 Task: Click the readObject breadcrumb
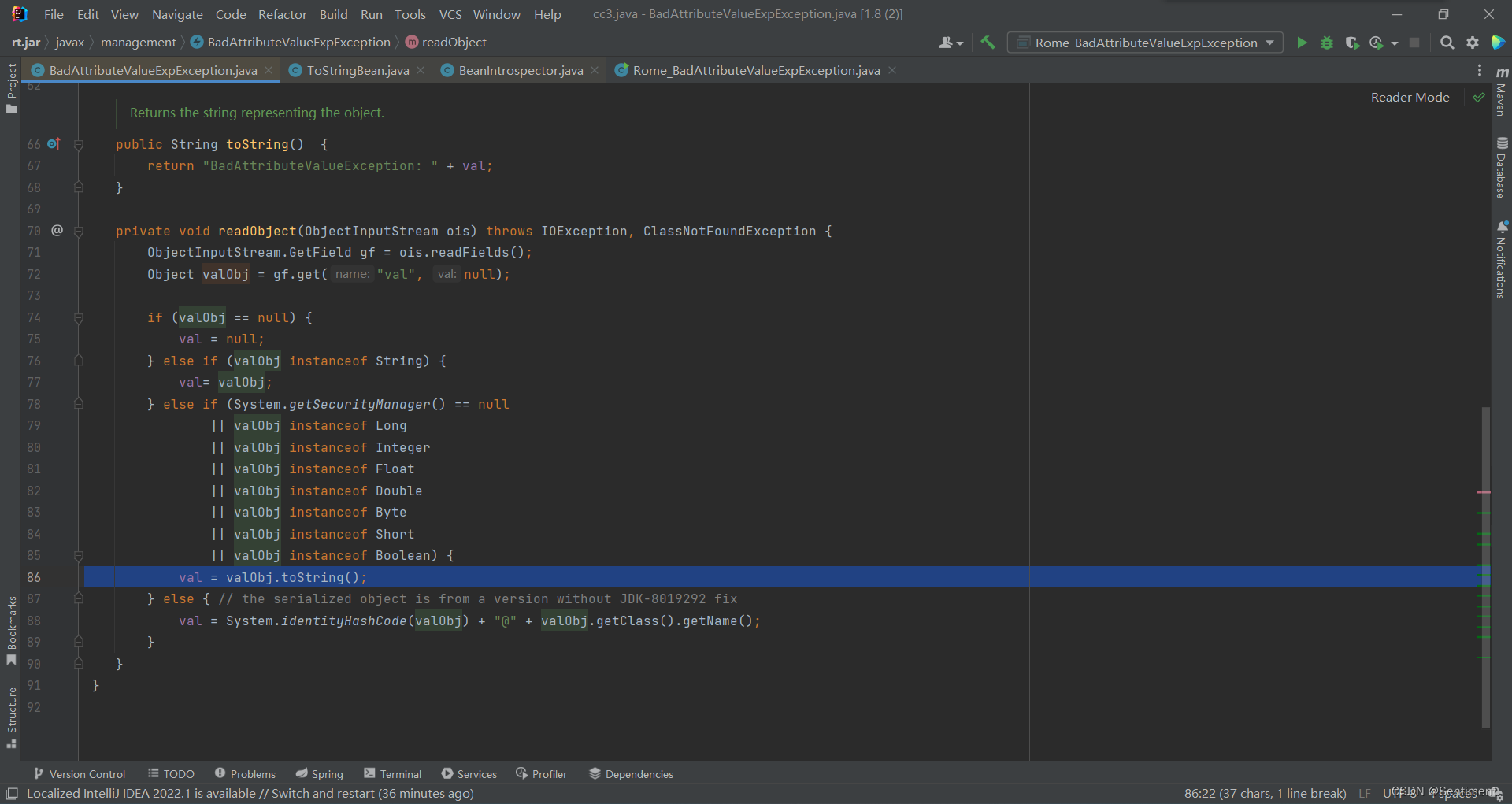point(446,43)
